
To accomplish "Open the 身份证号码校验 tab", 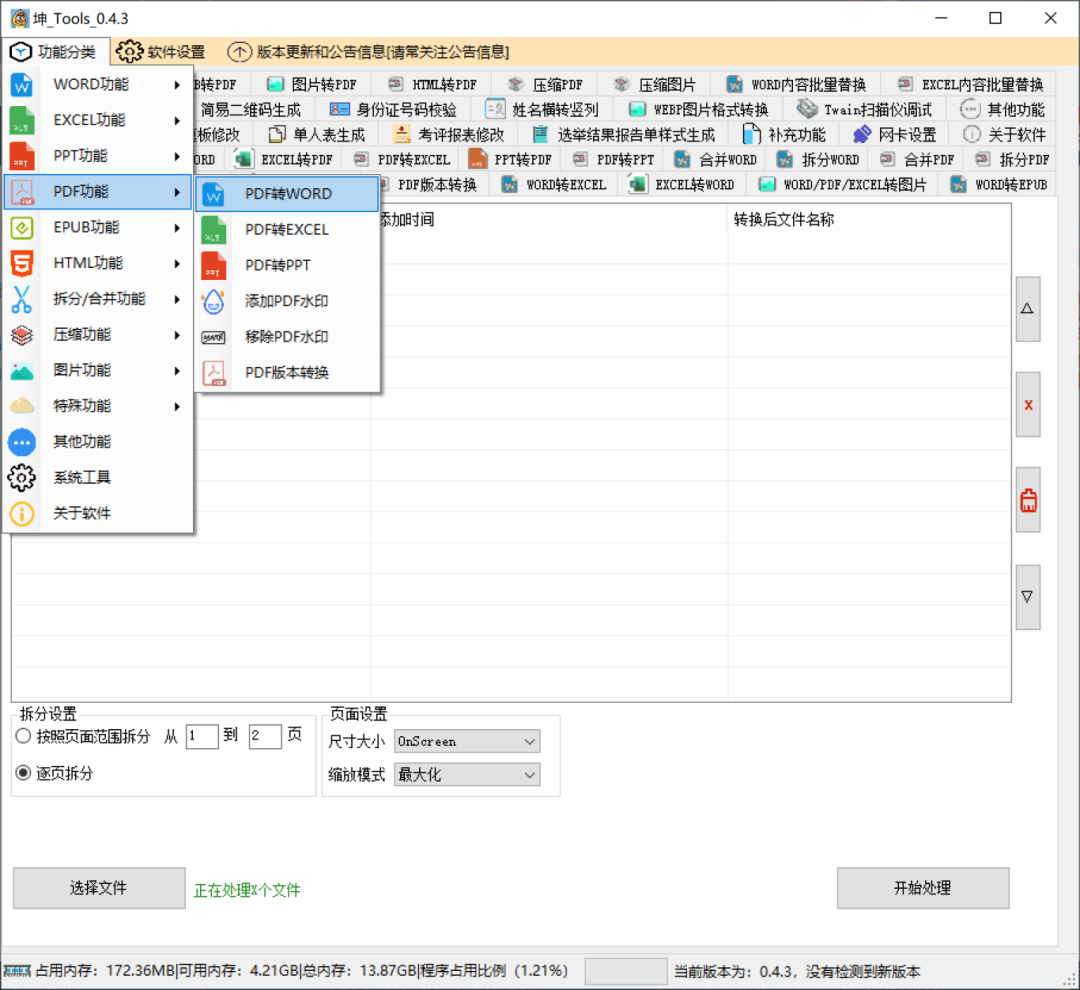I will coord(393,110).
